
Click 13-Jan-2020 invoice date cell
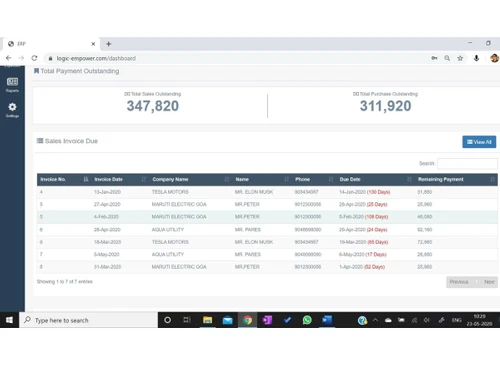coord(107,192)
